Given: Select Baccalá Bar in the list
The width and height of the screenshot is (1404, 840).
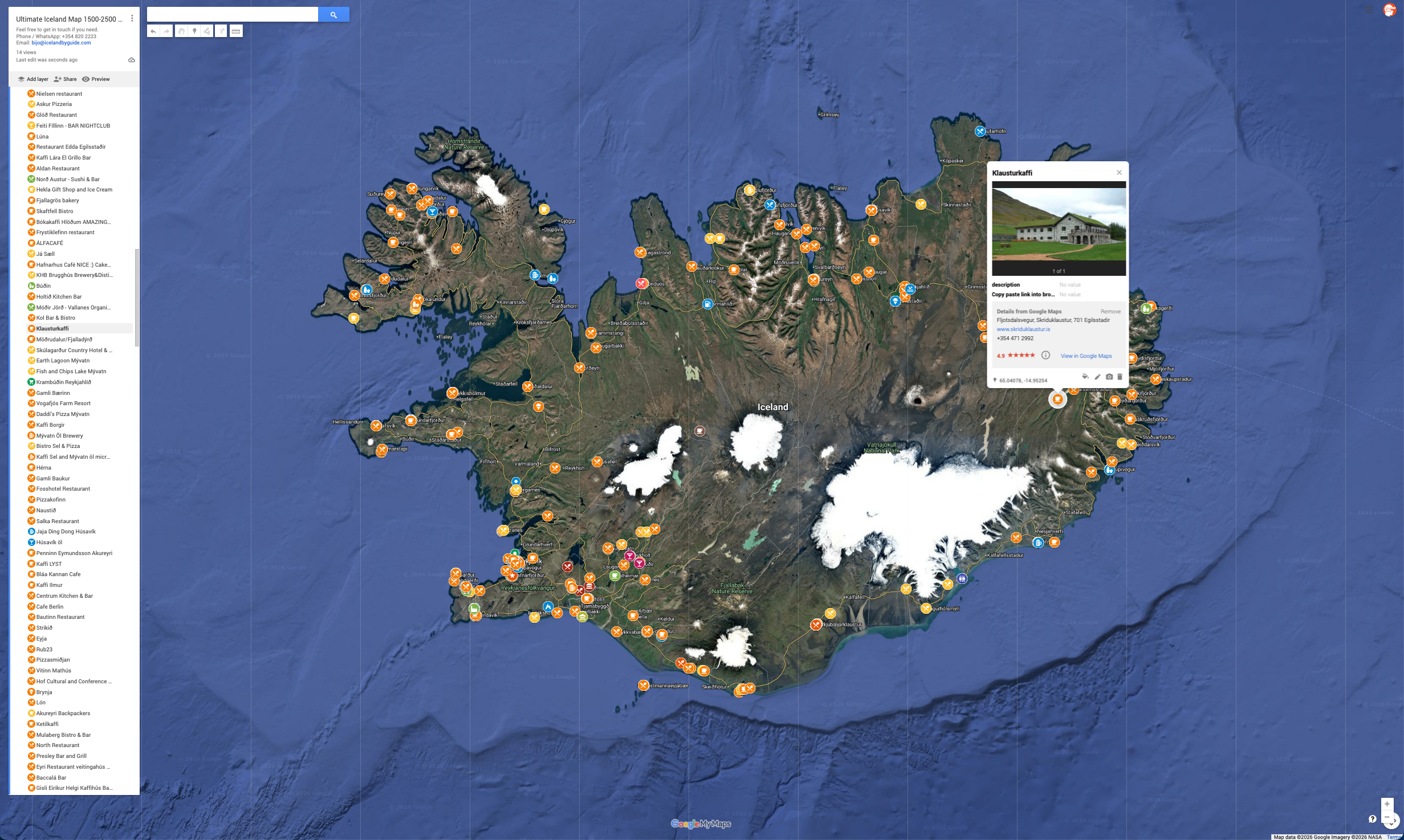Looking at the screenshot, I should coord(51,778).
